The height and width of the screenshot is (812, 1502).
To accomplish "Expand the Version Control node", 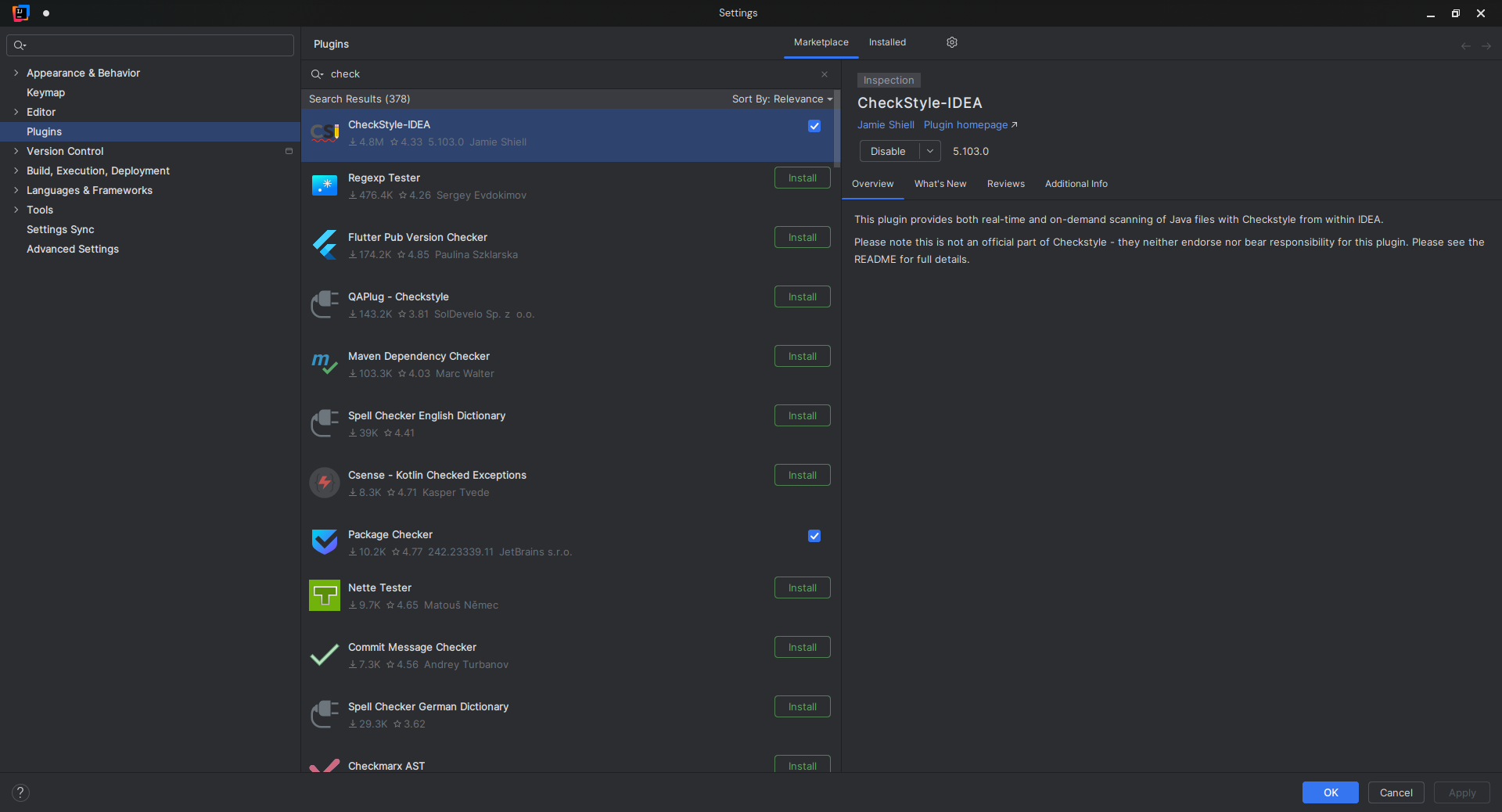I will (16, 151).
